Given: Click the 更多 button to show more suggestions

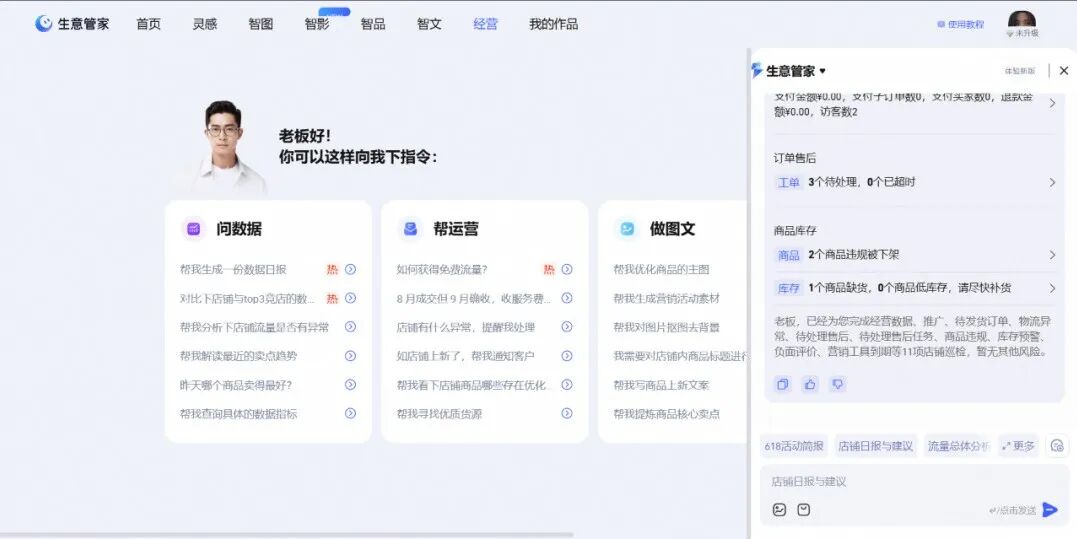Looking at the screenshot, I should point(1018,446).
